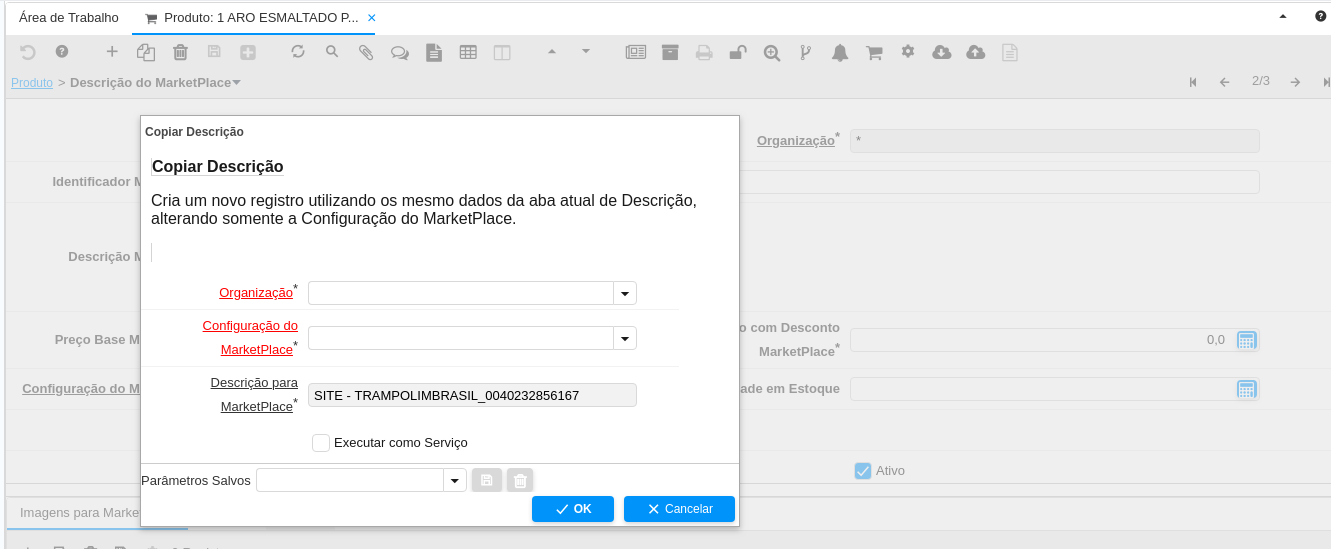Switch to Área de Trabalho tab
This screenshot has width=1331, height=549.
[69, 18]
